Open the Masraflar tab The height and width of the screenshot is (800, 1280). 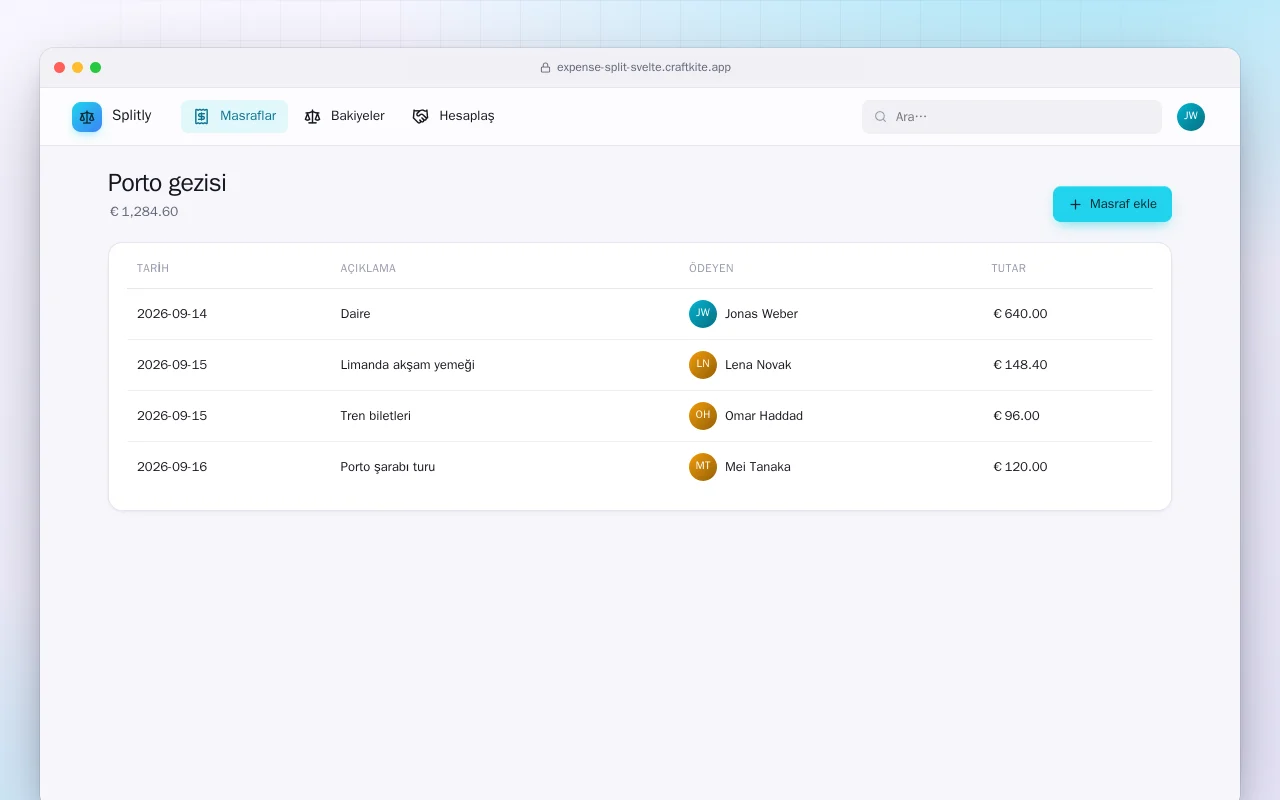pos(234,116)
